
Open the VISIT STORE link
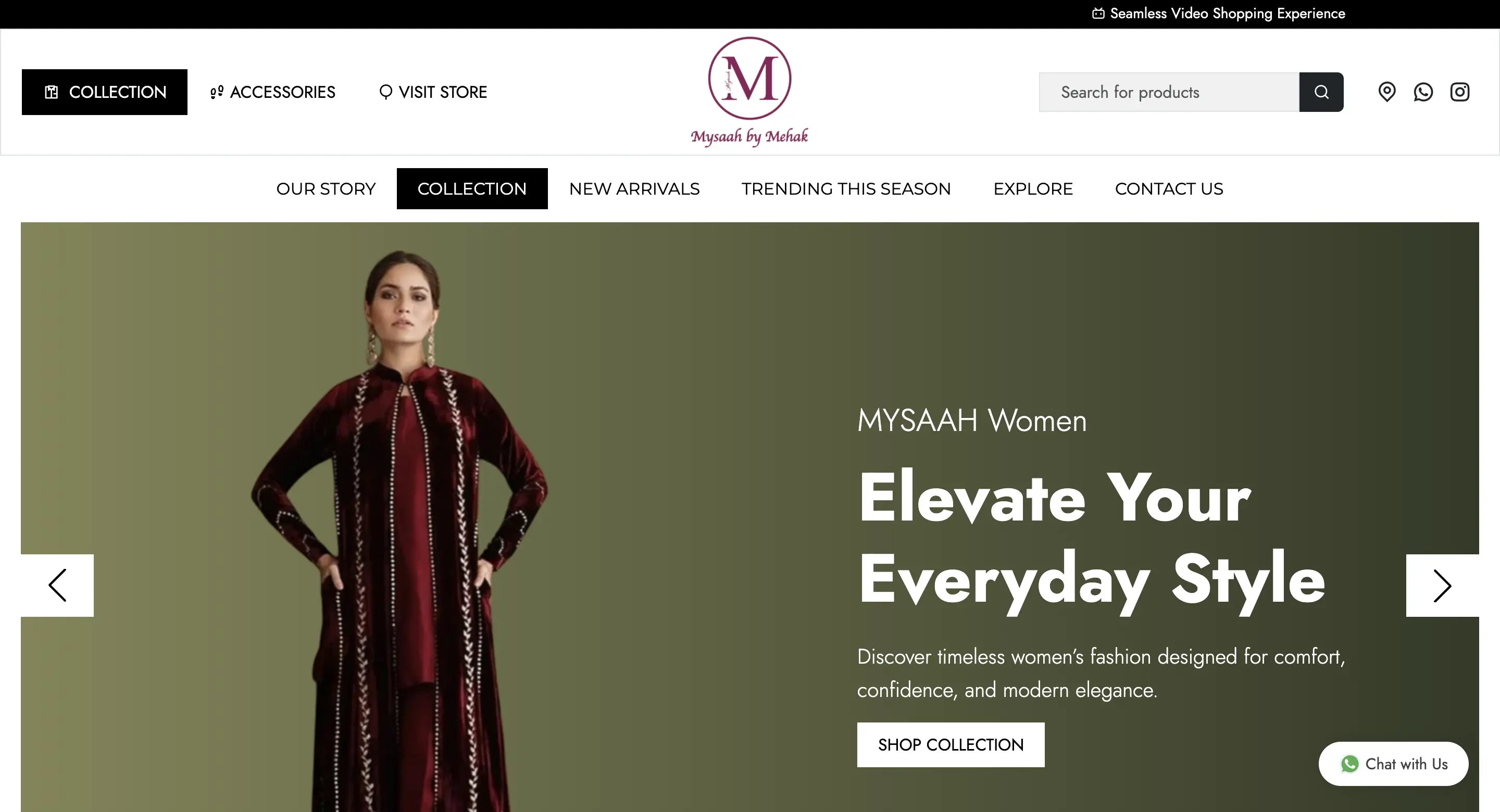(433, 92)
